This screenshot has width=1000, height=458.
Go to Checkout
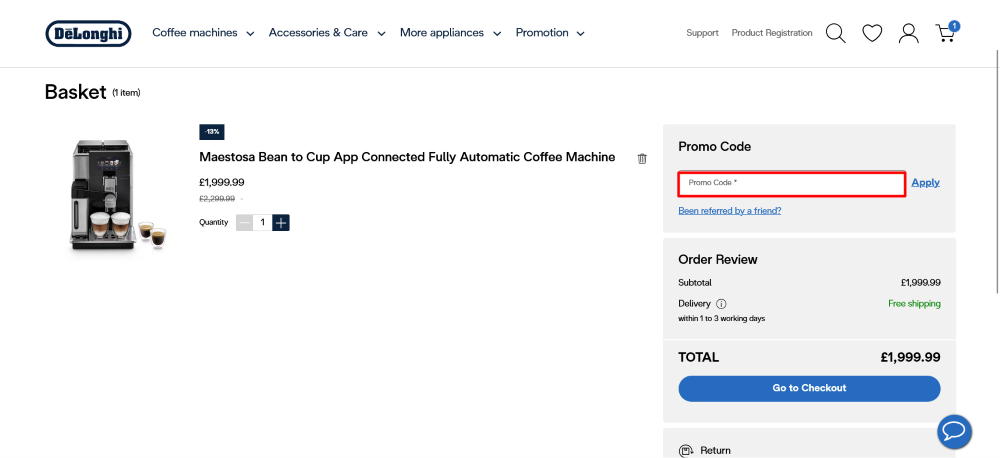coord(809,388)
